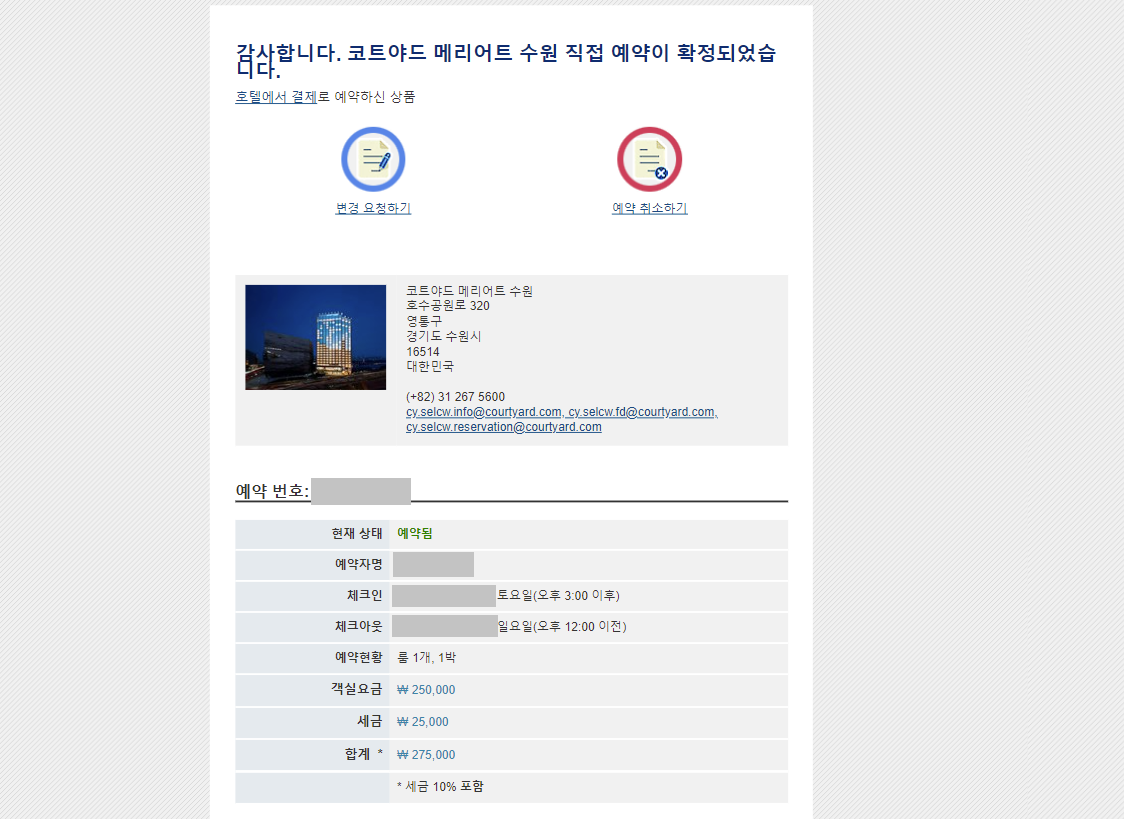Screen dimensions: 1124x819
Task: Click the 대한민국 country line
Action: pos(430,366)
